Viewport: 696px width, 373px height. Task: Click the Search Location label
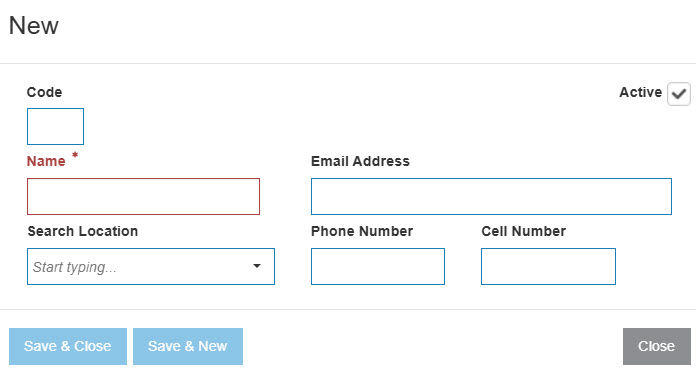coord(83,231)
